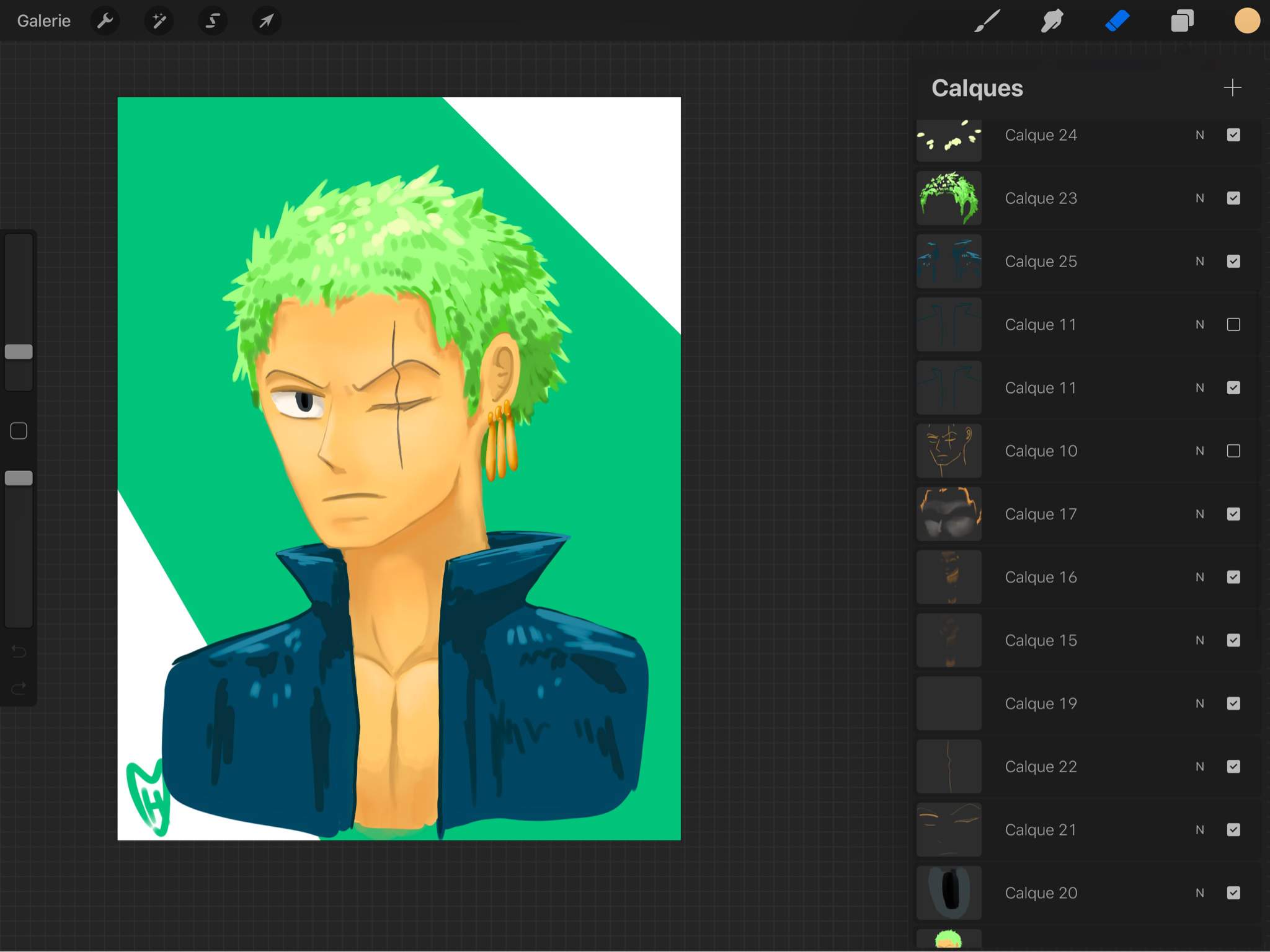Viewport: 1270px width, 952px height.
Task: Select layer name Calque 22
Action: [x=1041, y=767]
